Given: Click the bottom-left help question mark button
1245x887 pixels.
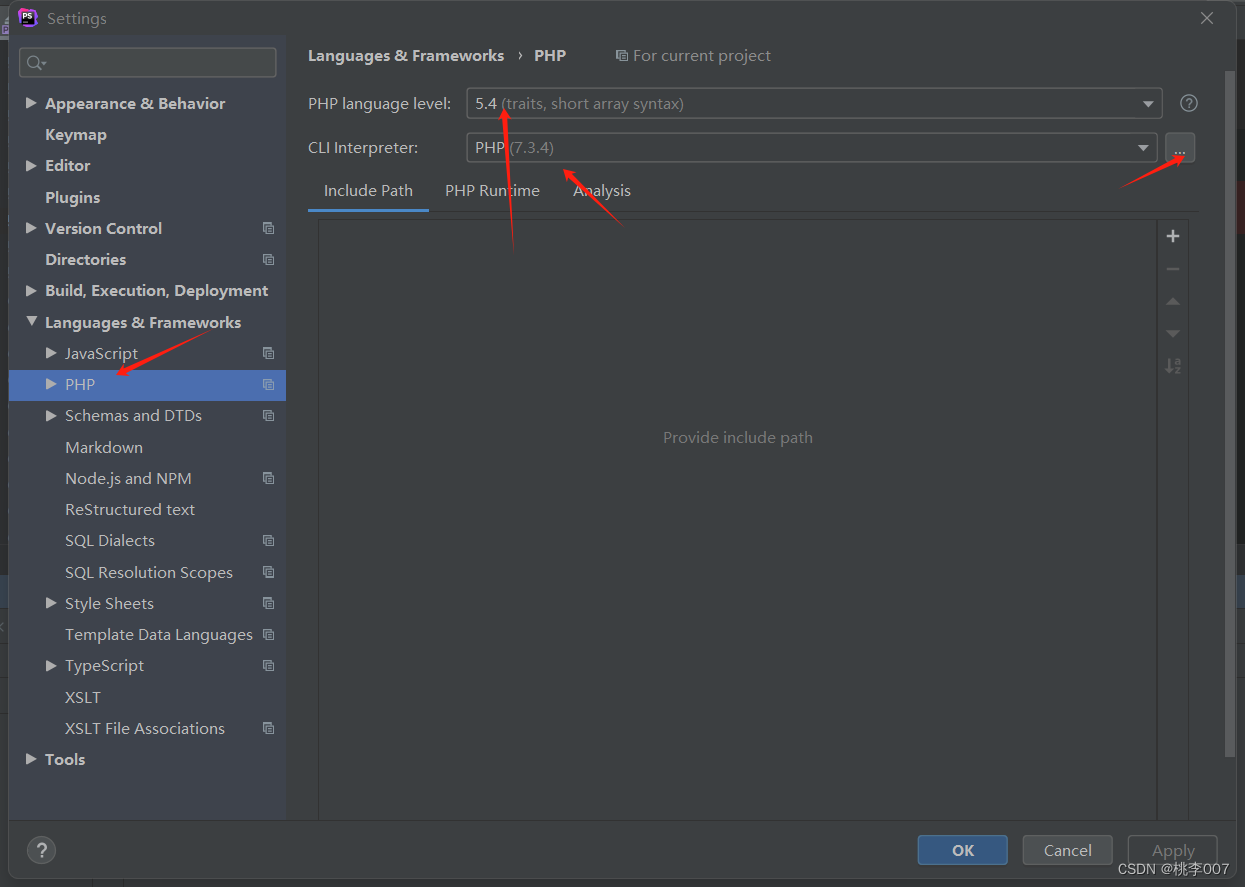Looking at the screenshot, I should click(41, 850).
